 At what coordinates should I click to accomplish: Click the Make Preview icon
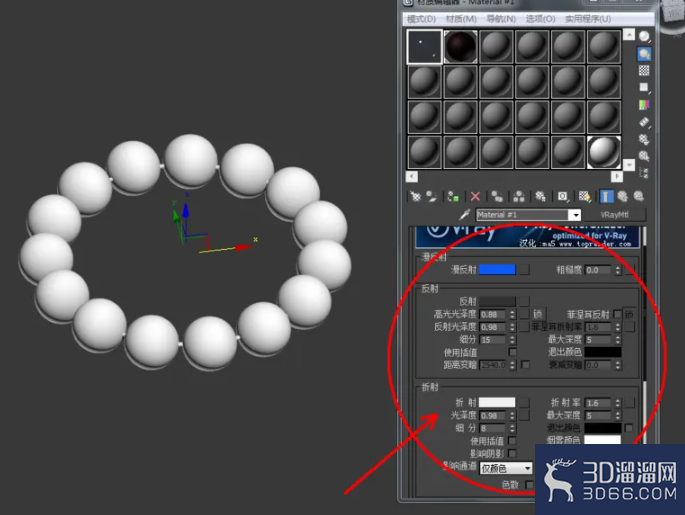click(644, 122)
